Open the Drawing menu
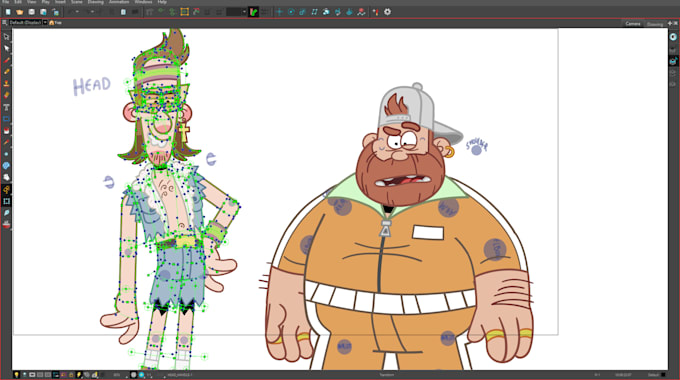 coord(95,2)
